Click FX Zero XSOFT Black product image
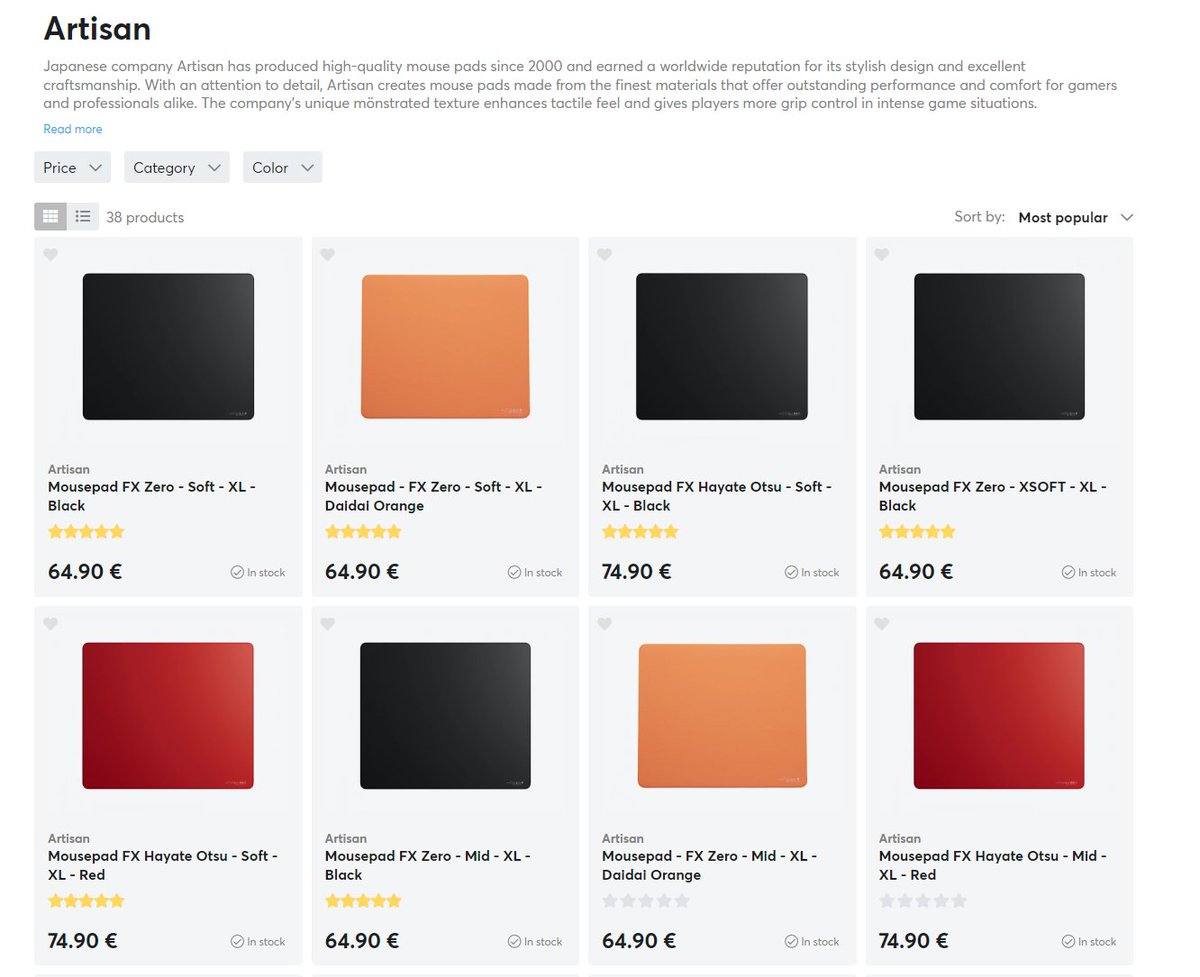The height and width of the screenshot is (977, 1200). tap(999, 346)
